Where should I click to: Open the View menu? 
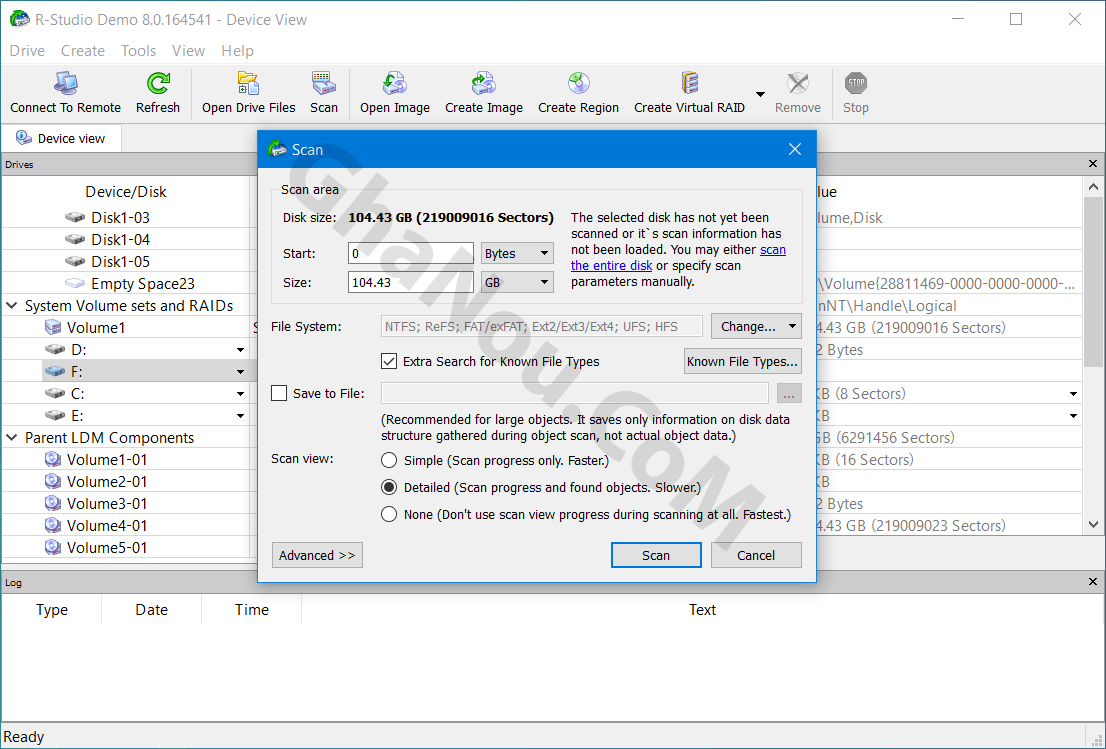click(x=188, y=51)
